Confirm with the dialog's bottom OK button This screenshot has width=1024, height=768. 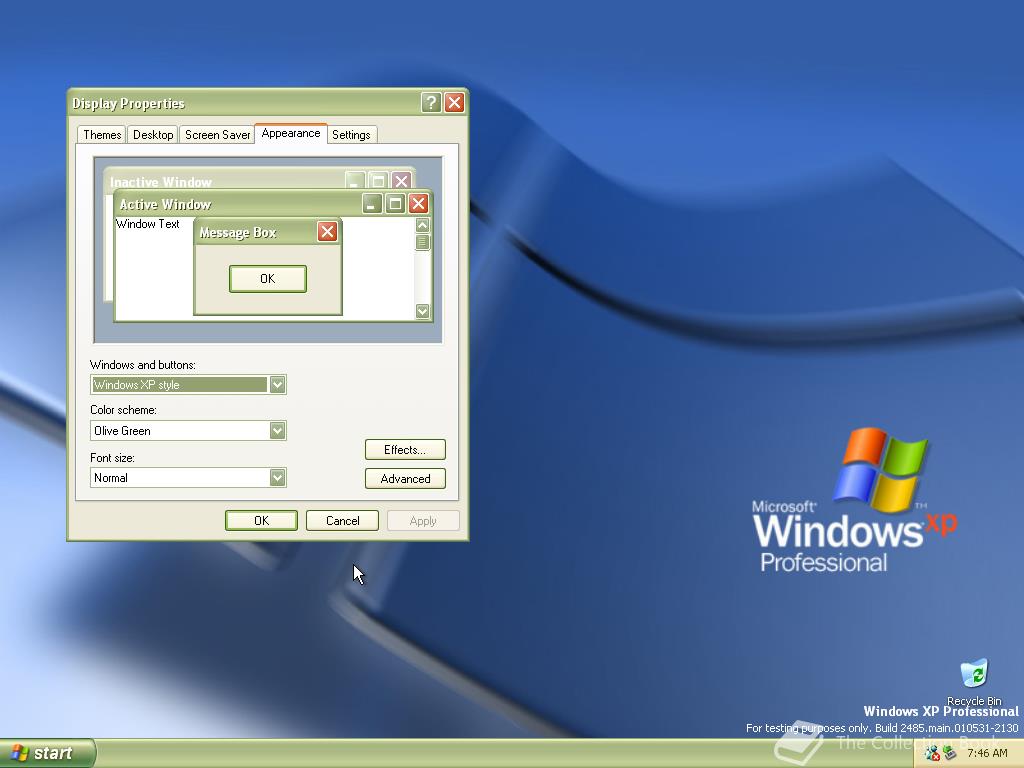261,520
